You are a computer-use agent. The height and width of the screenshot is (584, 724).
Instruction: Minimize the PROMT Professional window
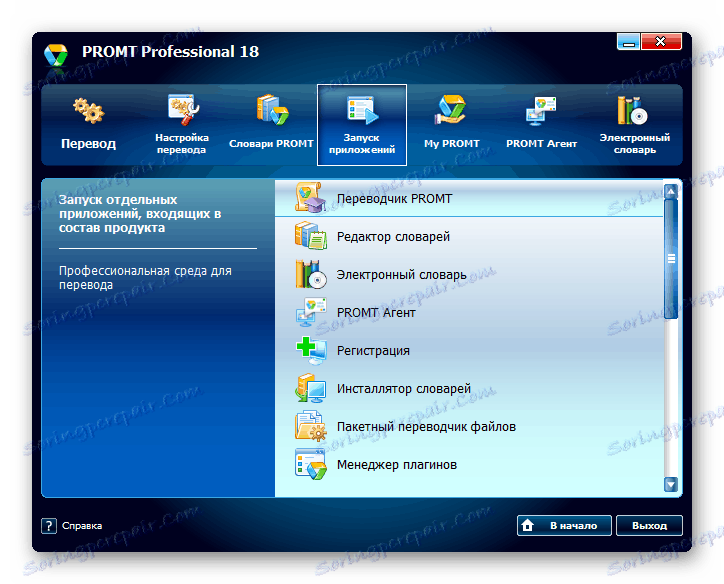(x=628, y=42)
